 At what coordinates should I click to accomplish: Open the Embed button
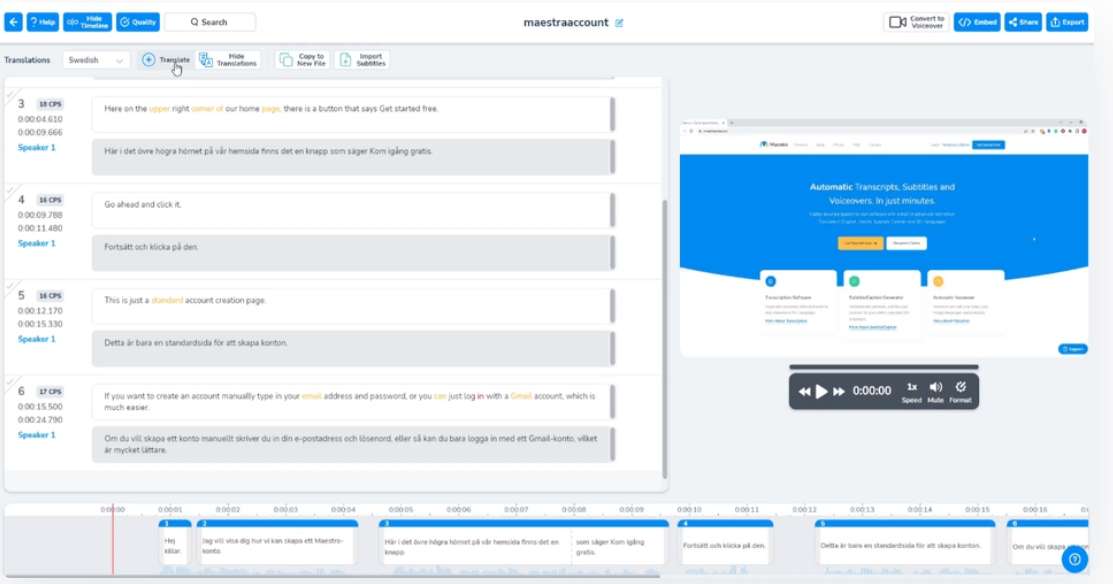[977, 22]
